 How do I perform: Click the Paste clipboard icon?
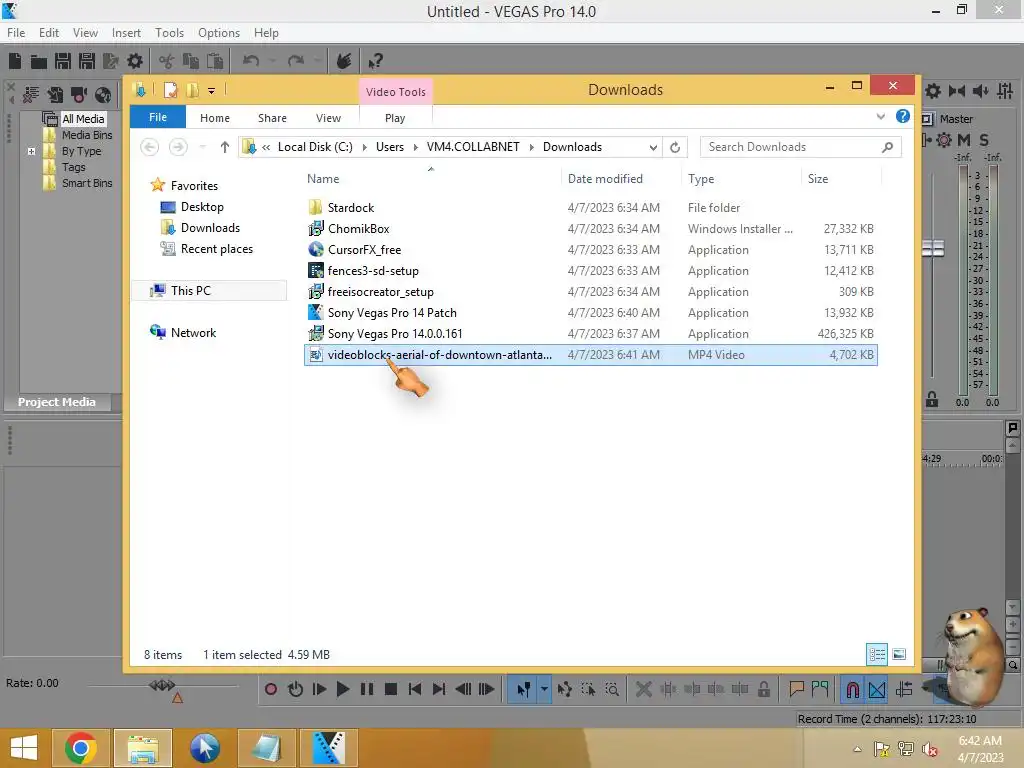[x=215, y=61]
